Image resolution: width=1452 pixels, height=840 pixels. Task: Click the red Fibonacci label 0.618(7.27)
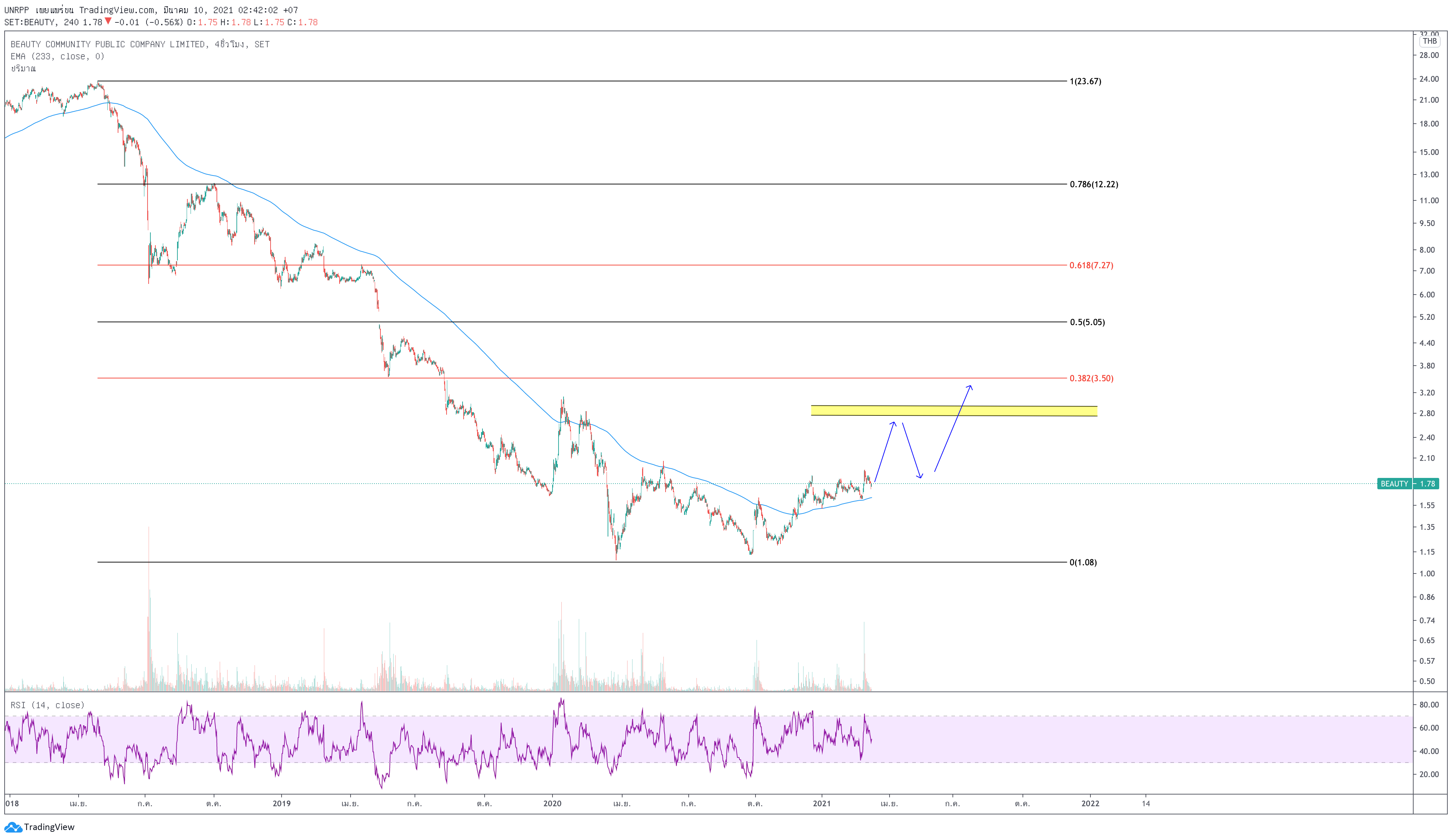click(1091, 265)
